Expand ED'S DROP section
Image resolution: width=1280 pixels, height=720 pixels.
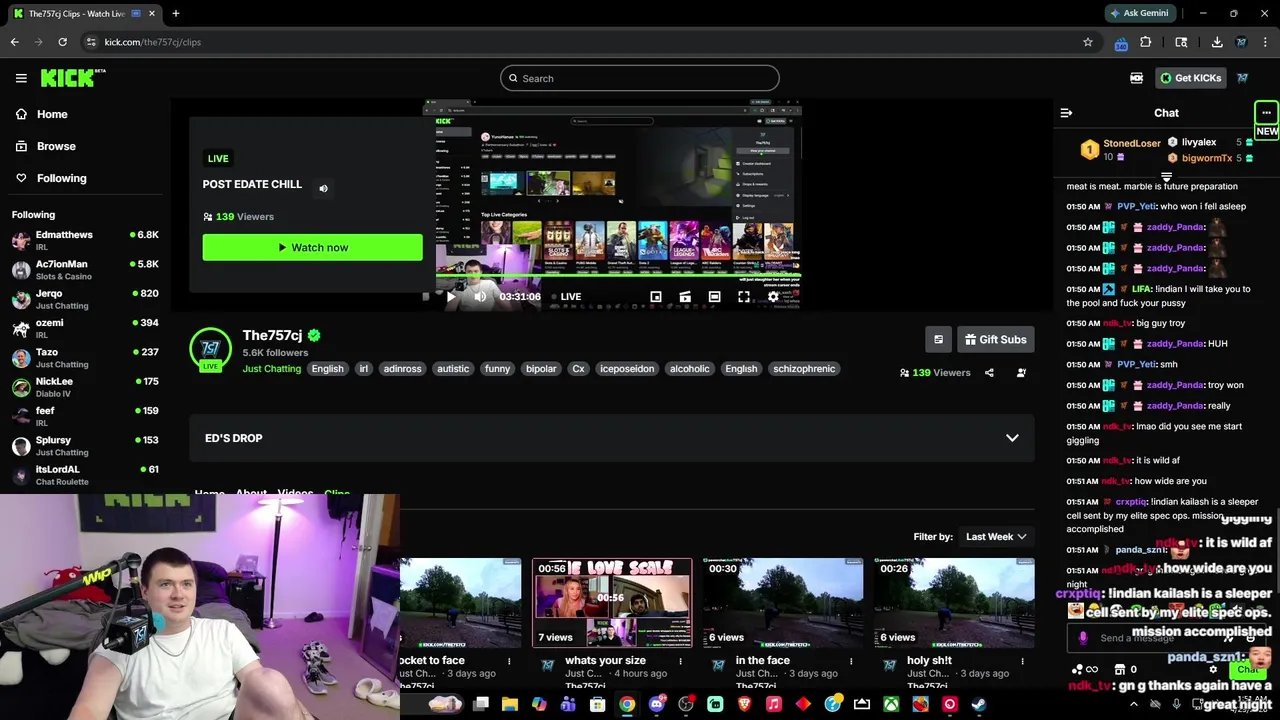611,438
